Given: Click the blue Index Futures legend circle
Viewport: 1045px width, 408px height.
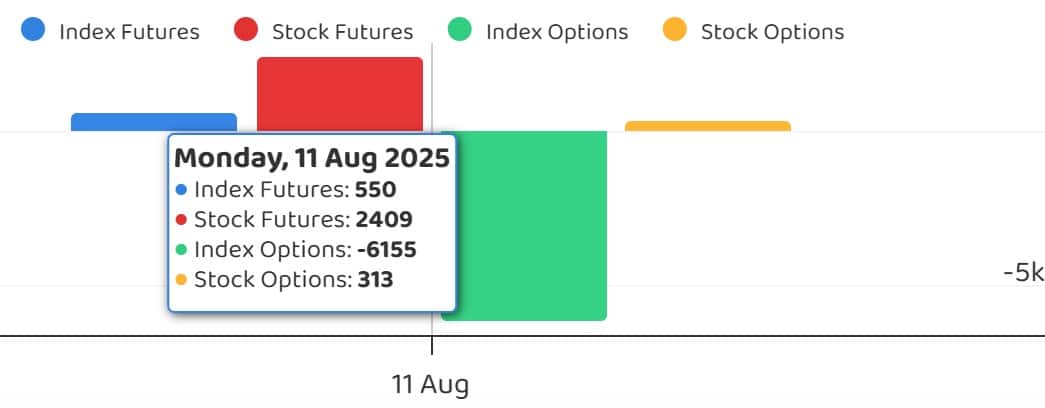Looking at the screenshot, I should [x=33, y=29].
